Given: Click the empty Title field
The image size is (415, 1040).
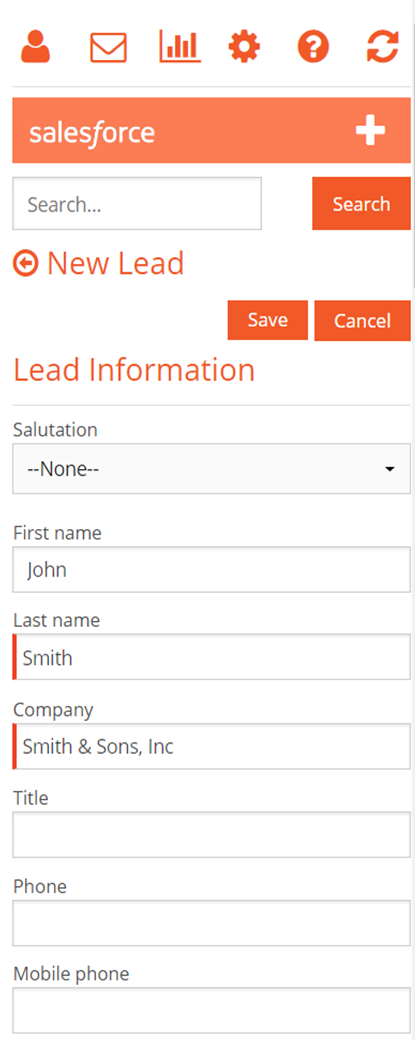Looking at the screenshot, I should coord(211,835).
